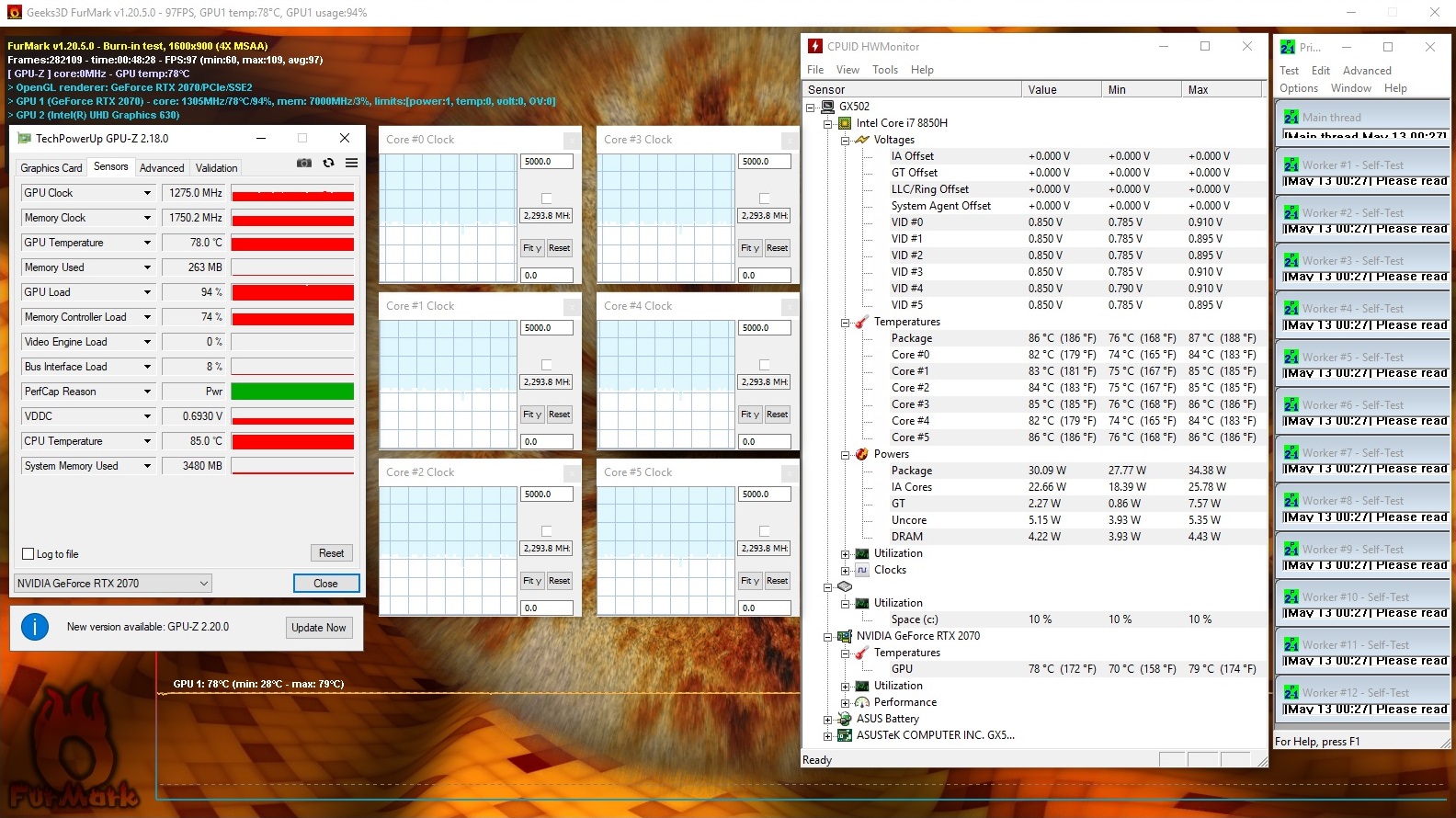Viewport: 1456px width, 818px height.
Task: Click the GPU Clock value 1275.0 MHz
Action: coord(195,193)
